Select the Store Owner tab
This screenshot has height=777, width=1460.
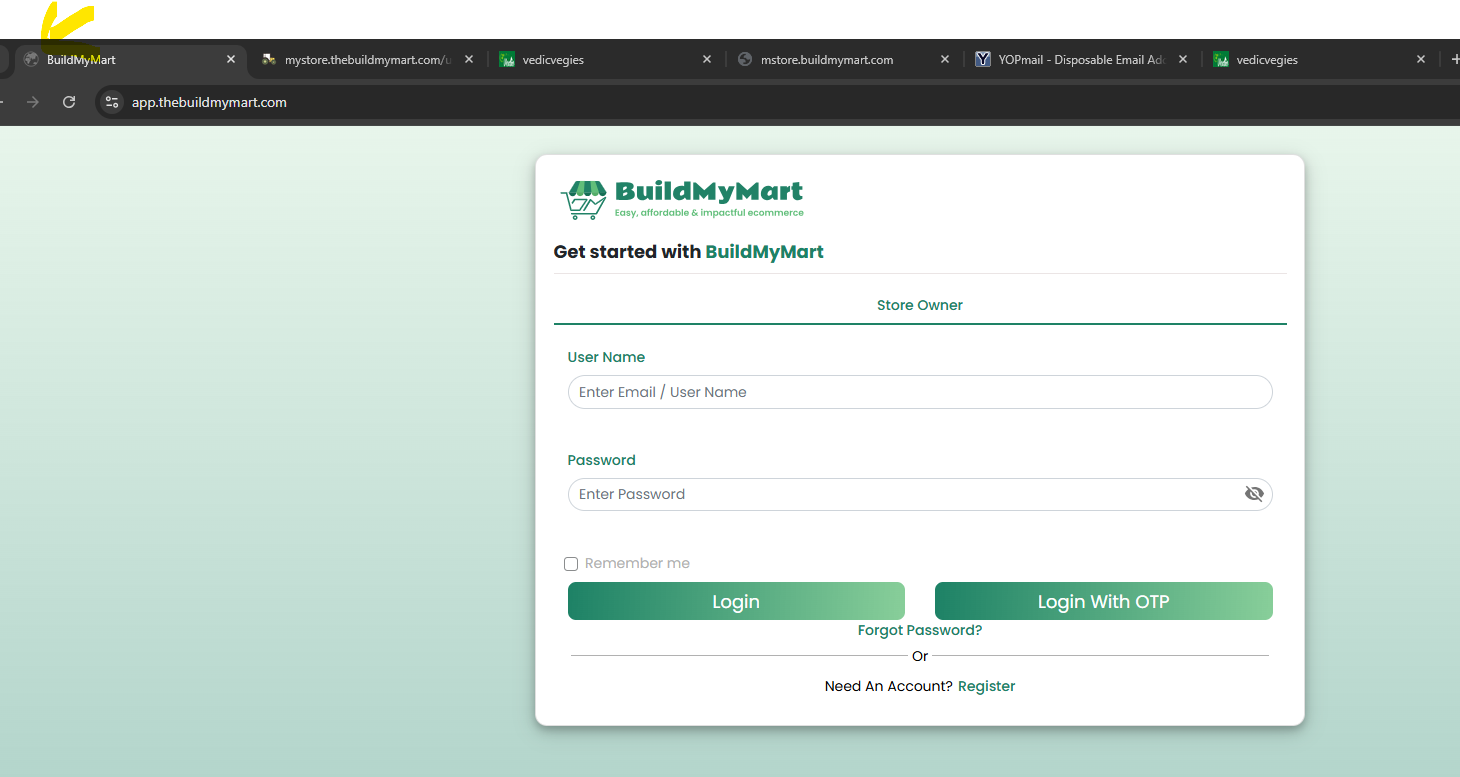click(x=920, y=305)
